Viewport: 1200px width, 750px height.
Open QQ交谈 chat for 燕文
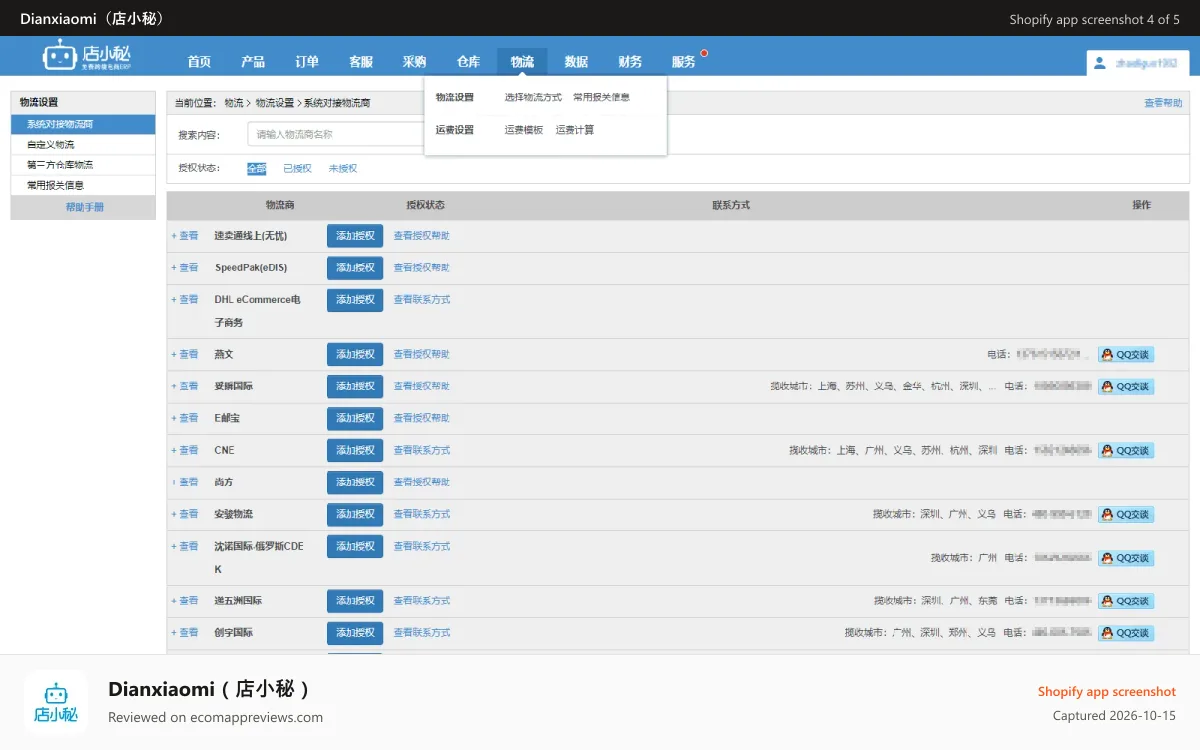tap(1126, 355)
